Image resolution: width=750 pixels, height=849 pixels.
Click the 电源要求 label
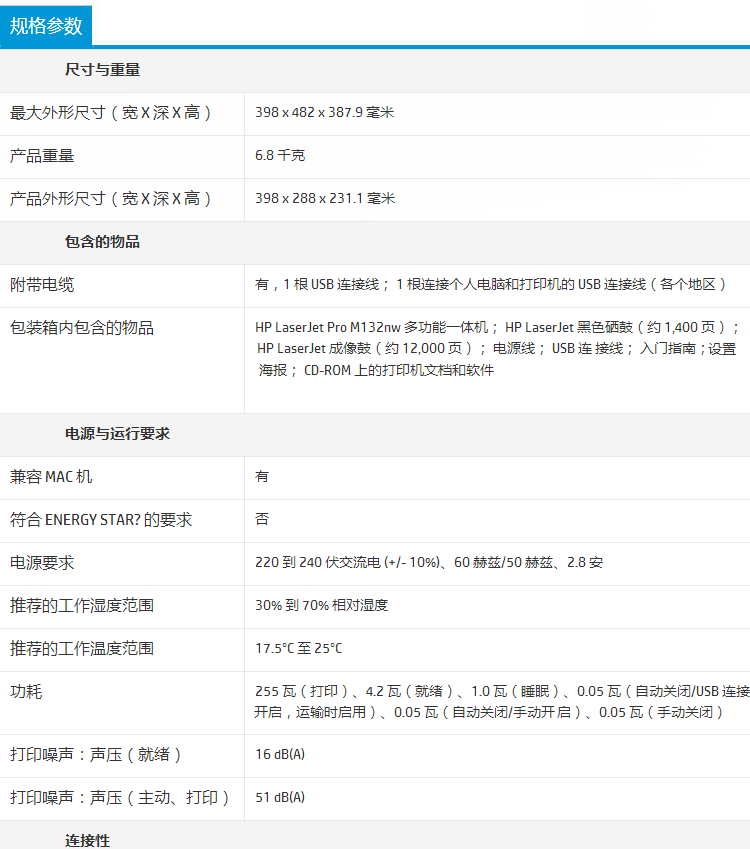click(42, 563)
